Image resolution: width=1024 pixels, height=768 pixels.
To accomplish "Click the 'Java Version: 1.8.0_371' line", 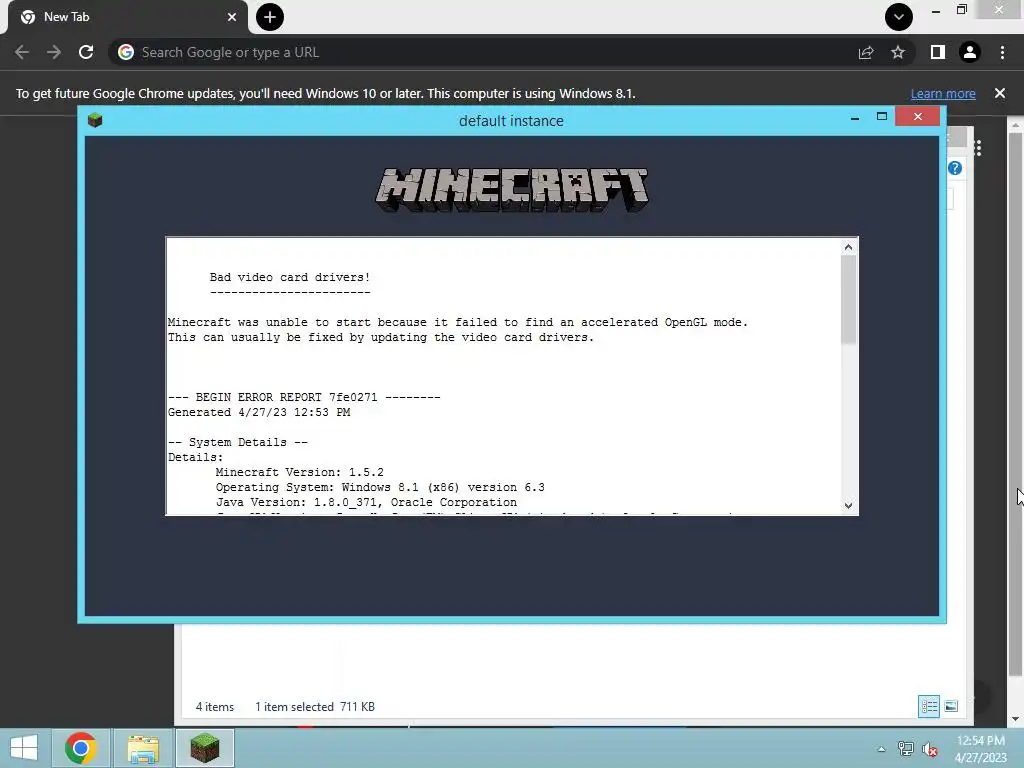I will click(366, 502).
